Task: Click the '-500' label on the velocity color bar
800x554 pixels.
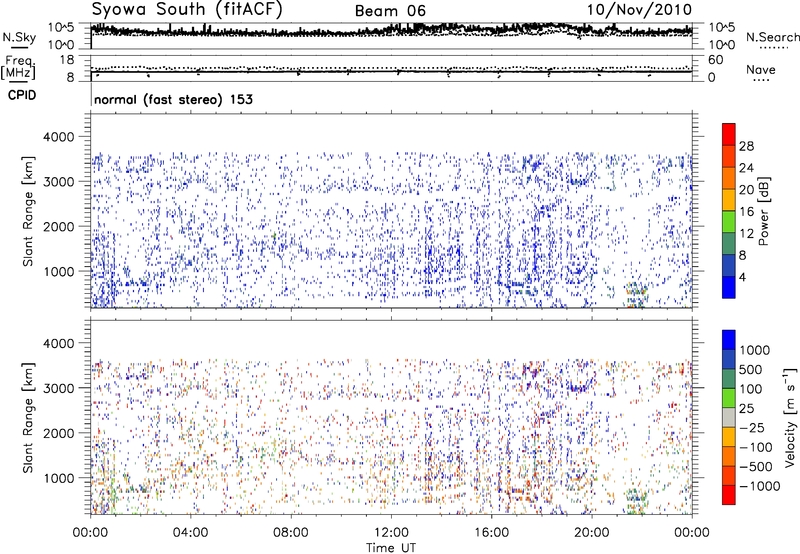Action: (756, 467)
